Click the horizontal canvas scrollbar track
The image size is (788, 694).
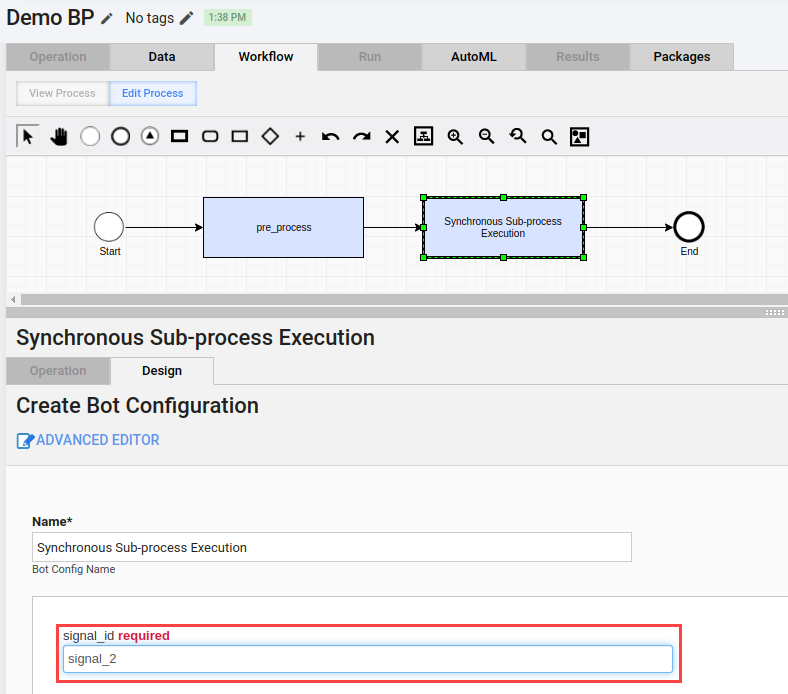(404, 300)
